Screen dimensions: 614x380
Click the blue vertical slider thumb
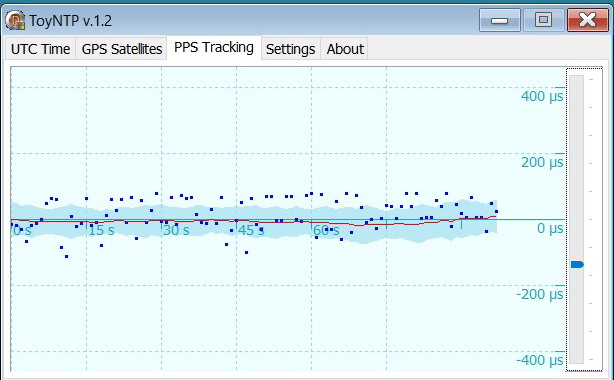click(x=577, y=264)
